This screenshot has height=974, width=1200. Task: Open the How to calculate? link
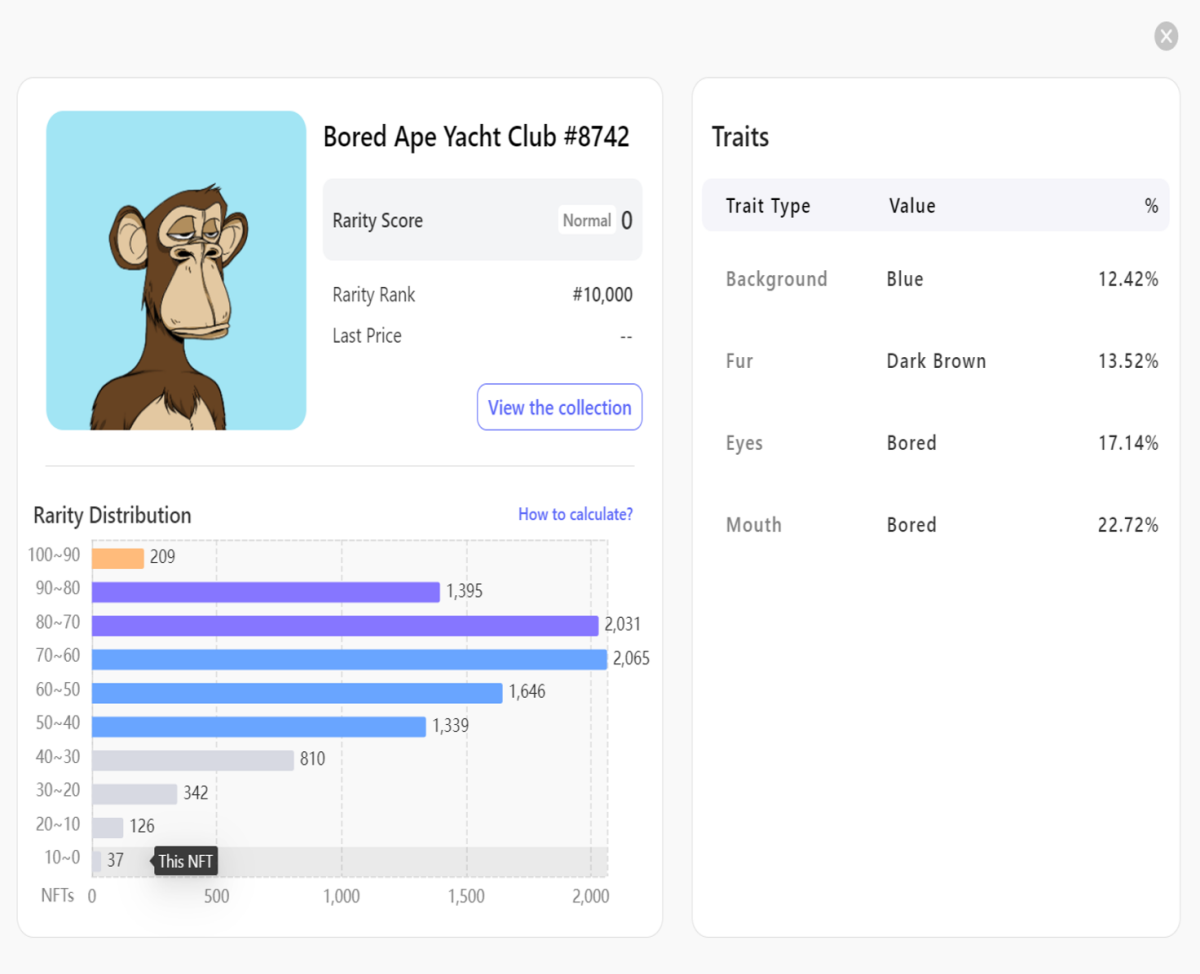click(x=575, y=514)
